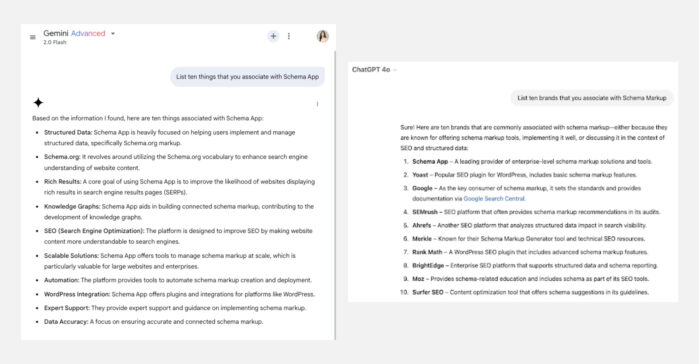Click the 'SEO (Search Engine Optimization):' heading
699x364 pixels.
coord(94,231)
